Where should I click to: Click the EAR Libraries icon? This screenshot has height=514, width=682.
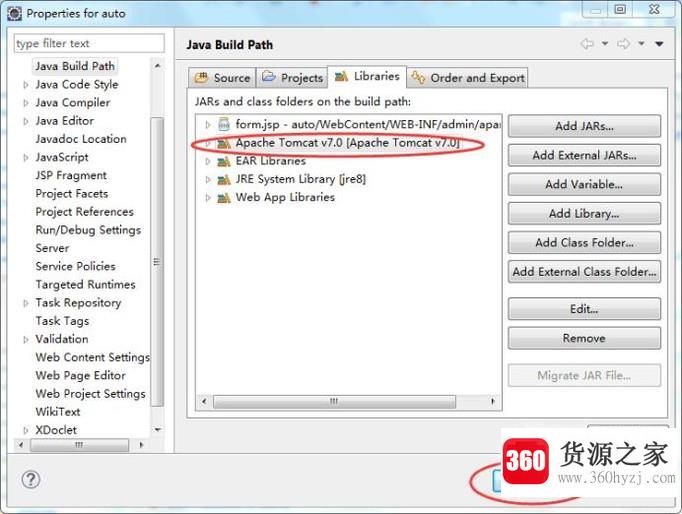click(x=224, y=161)
